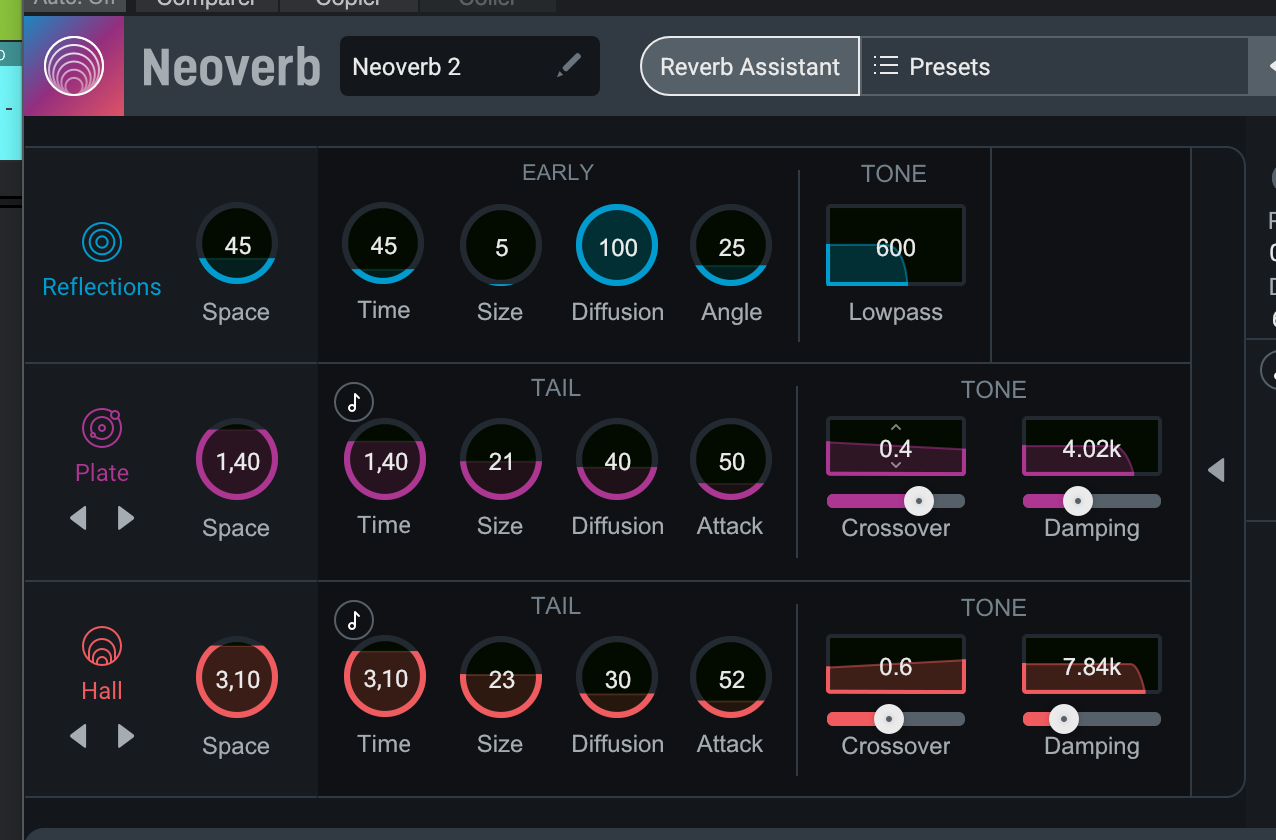Click the Neoverb 2 preset name field
The height and width of the screenshot is (840, 1276).
coord(440,66)
